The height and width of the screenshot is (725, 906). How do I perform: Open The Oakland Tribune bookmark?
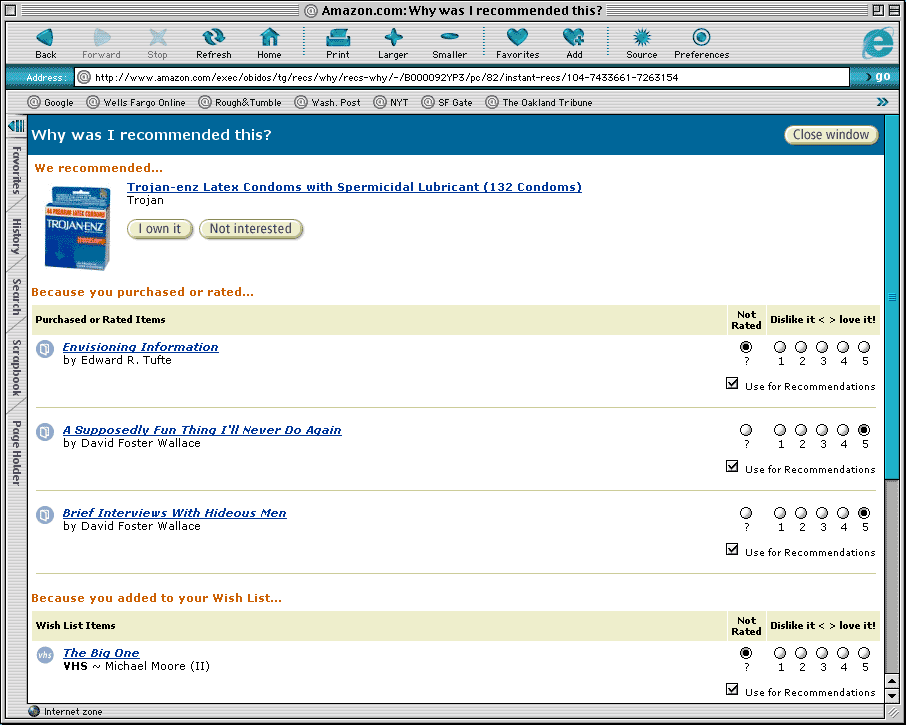[x=539, y=102]
